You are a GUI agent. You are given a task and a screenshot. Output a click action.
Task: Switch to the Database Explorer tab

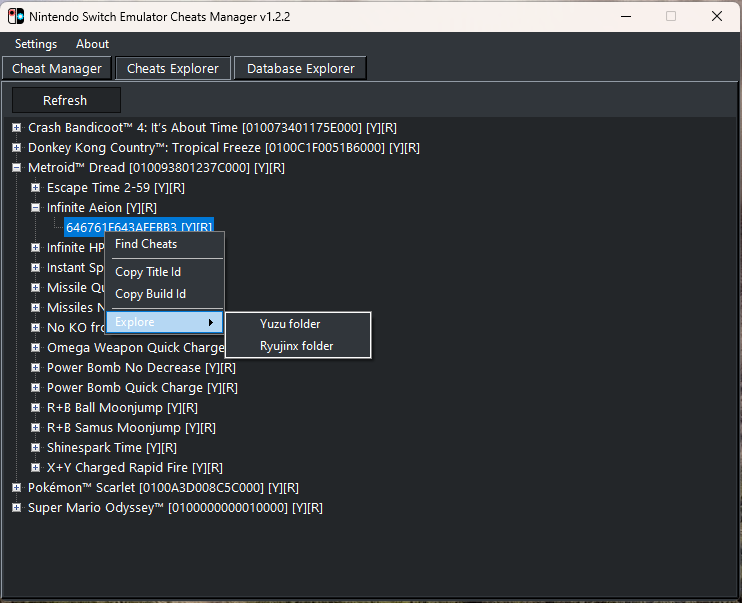(x=300, y=69)
